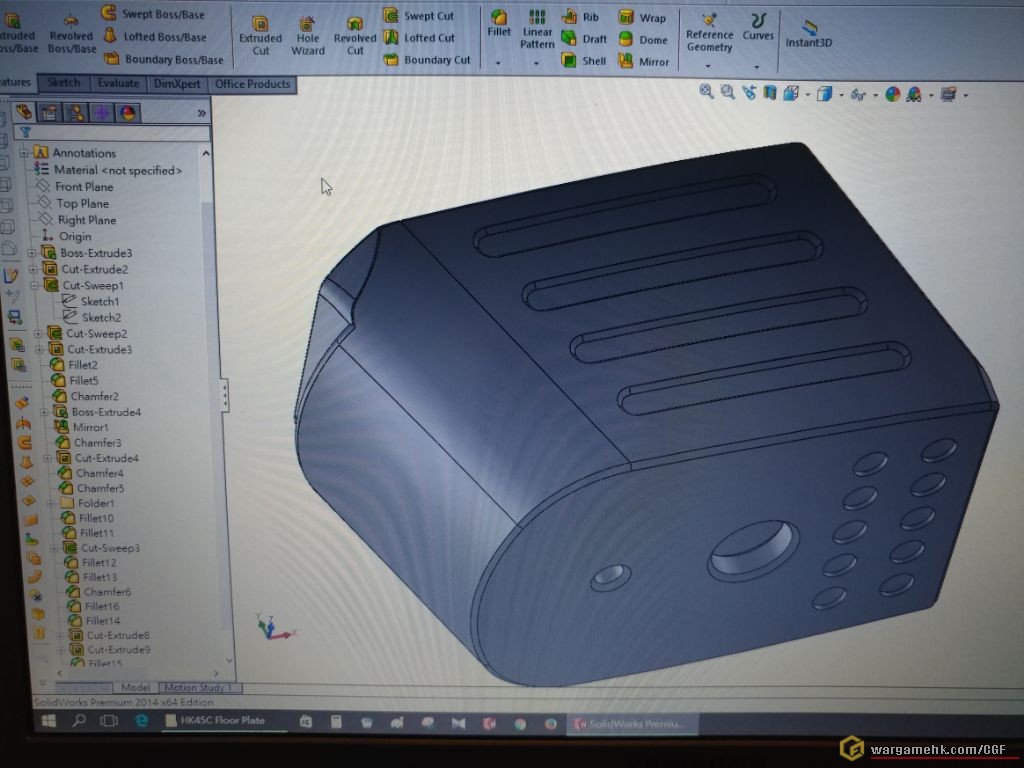This screenshot has height=768, width=1024.
Task: Click the Extruded Cut tool
Action: tap(260, 35)
